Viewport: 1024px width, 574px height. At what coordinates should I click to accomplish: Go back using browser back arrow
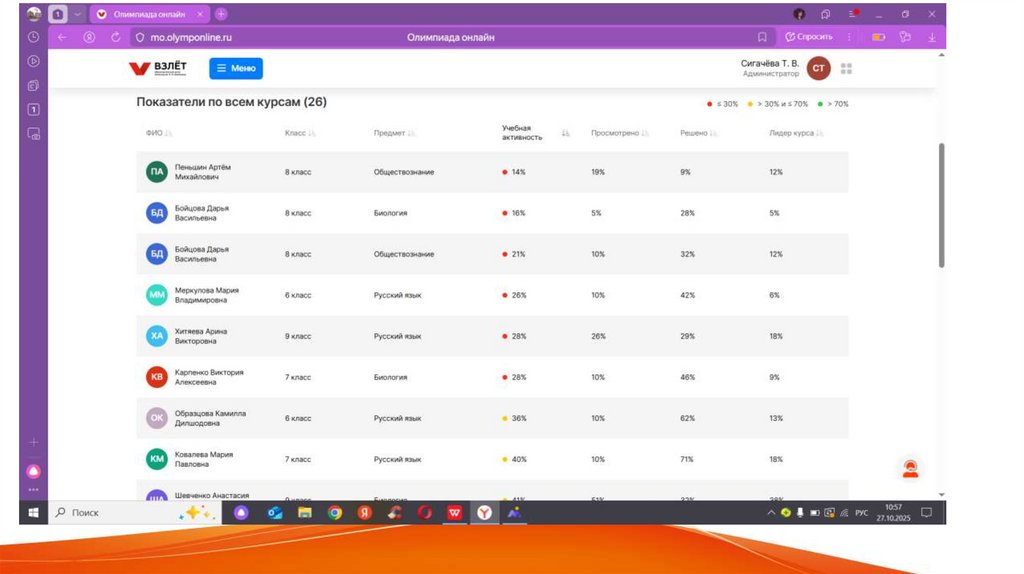[62, 37]
